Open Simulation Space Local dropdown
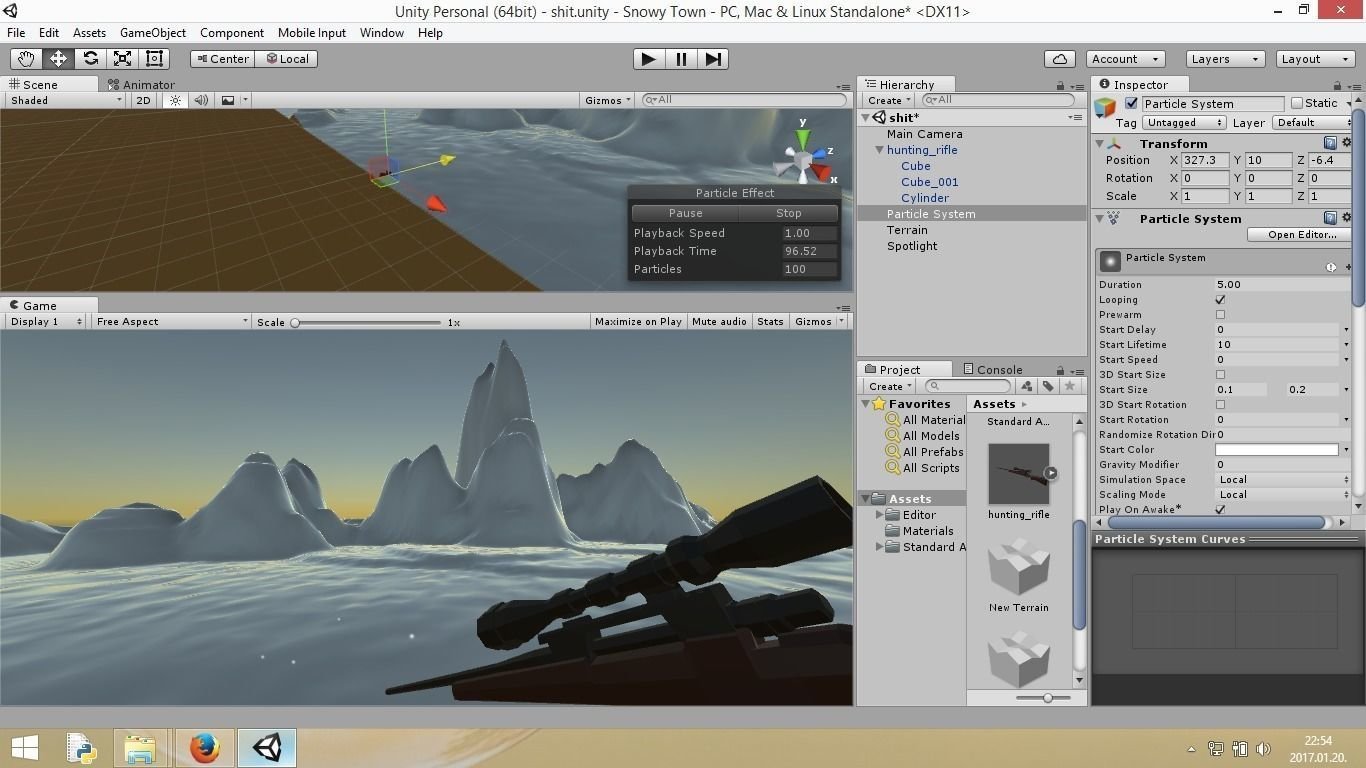The image size is (1366, 768). 1283,480
